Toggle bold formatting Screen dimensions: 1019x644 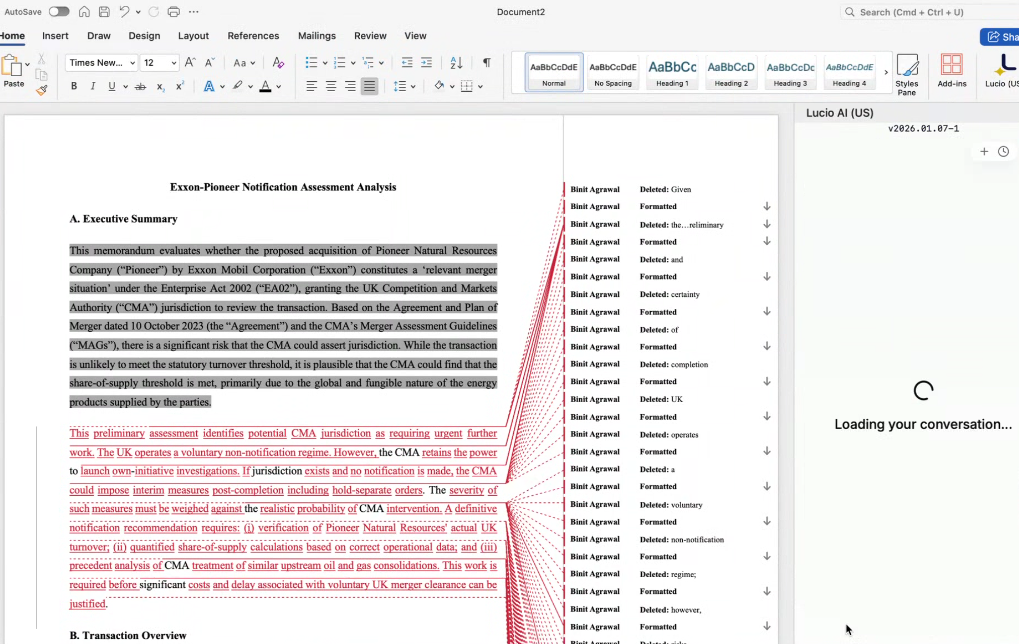coord(74,87)
